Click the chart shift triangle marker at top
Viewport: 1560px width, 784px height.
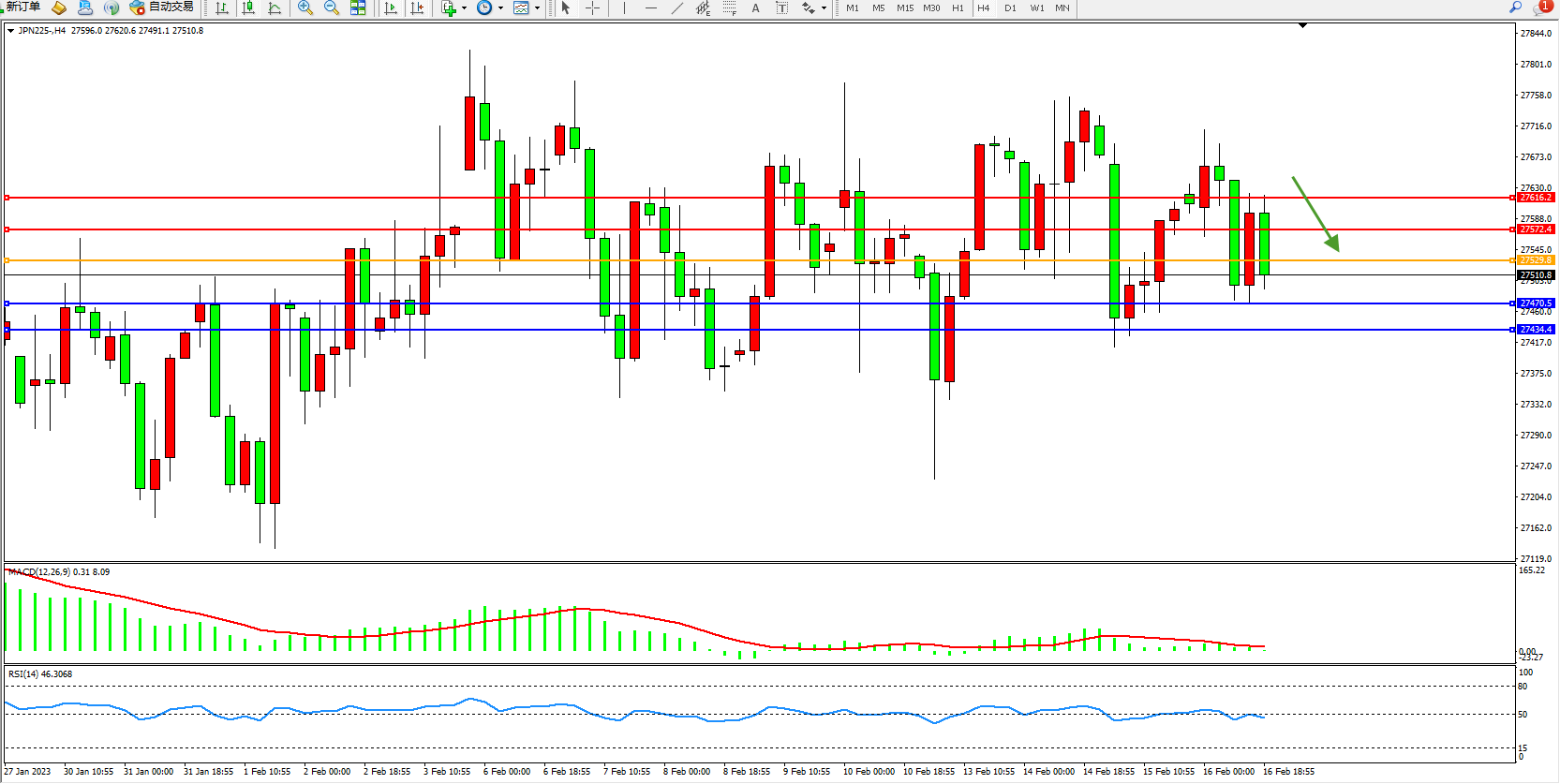[x=1302, y=25]
